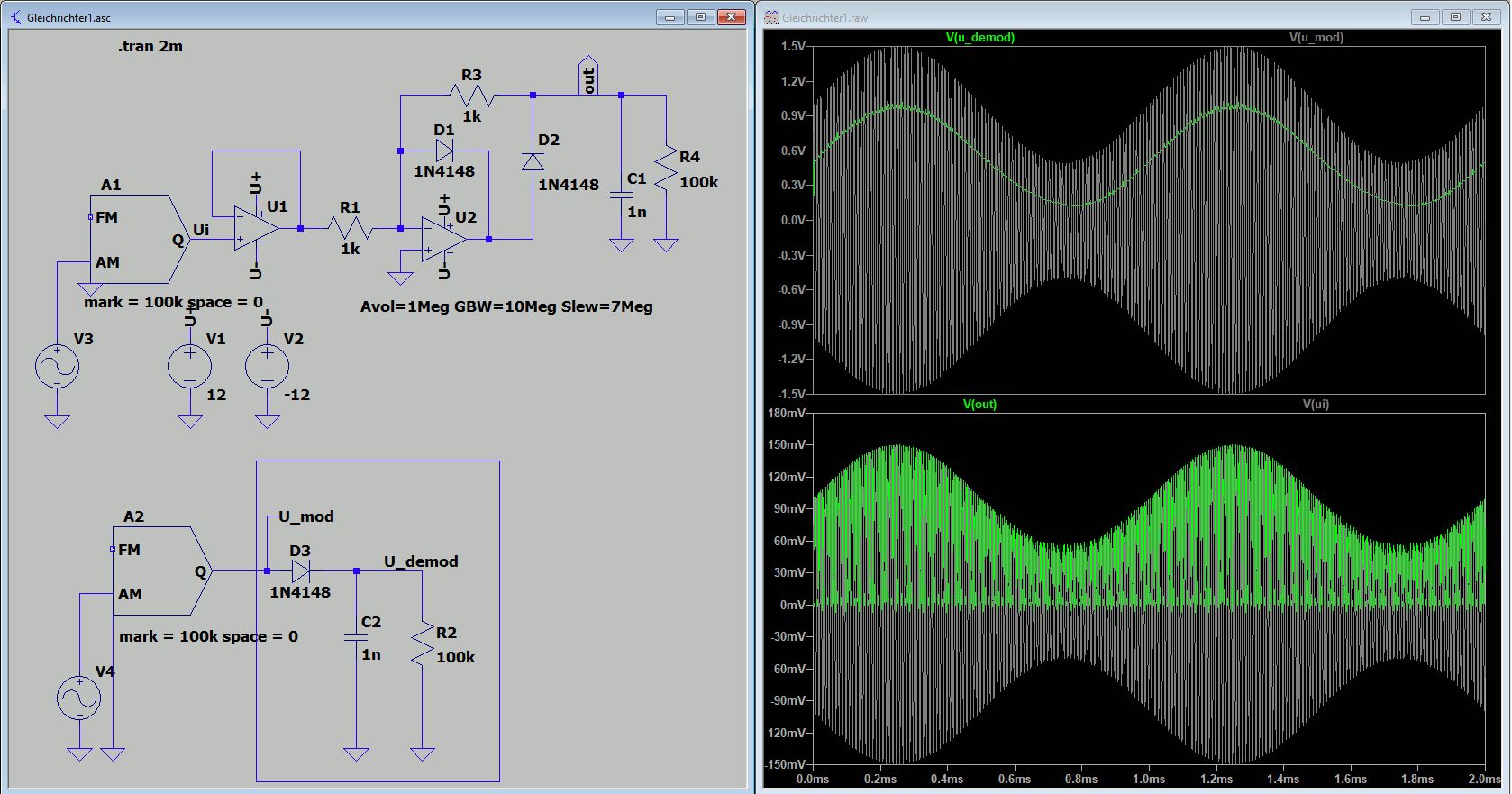Select the V(out) trace label
This screenshot has width=1512, height=794.
pos(979,405)
